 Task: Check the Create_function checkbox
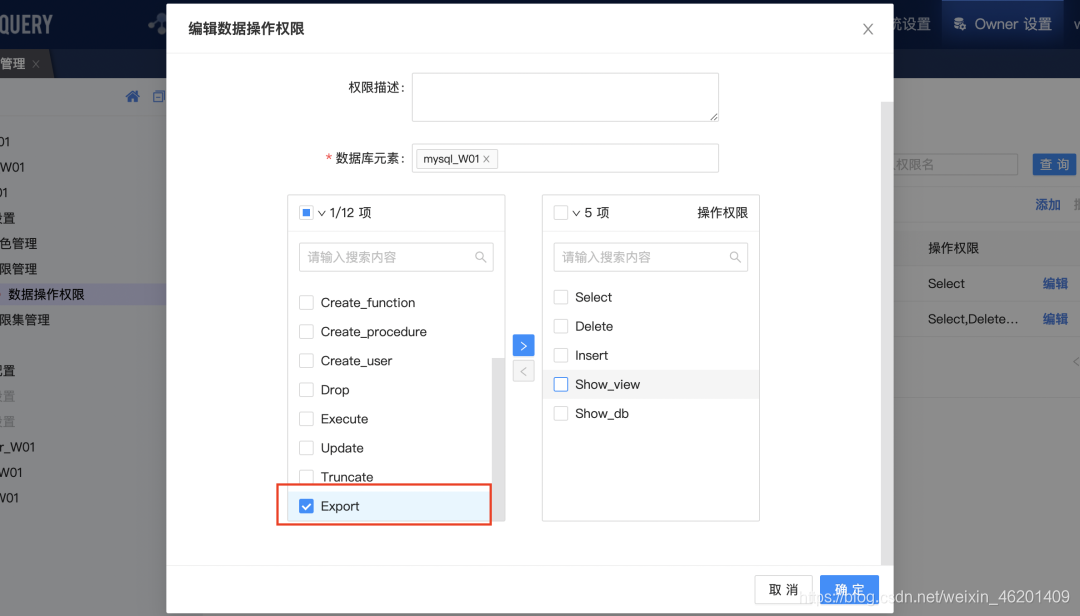pyautogui.click(x=307, y=302)
